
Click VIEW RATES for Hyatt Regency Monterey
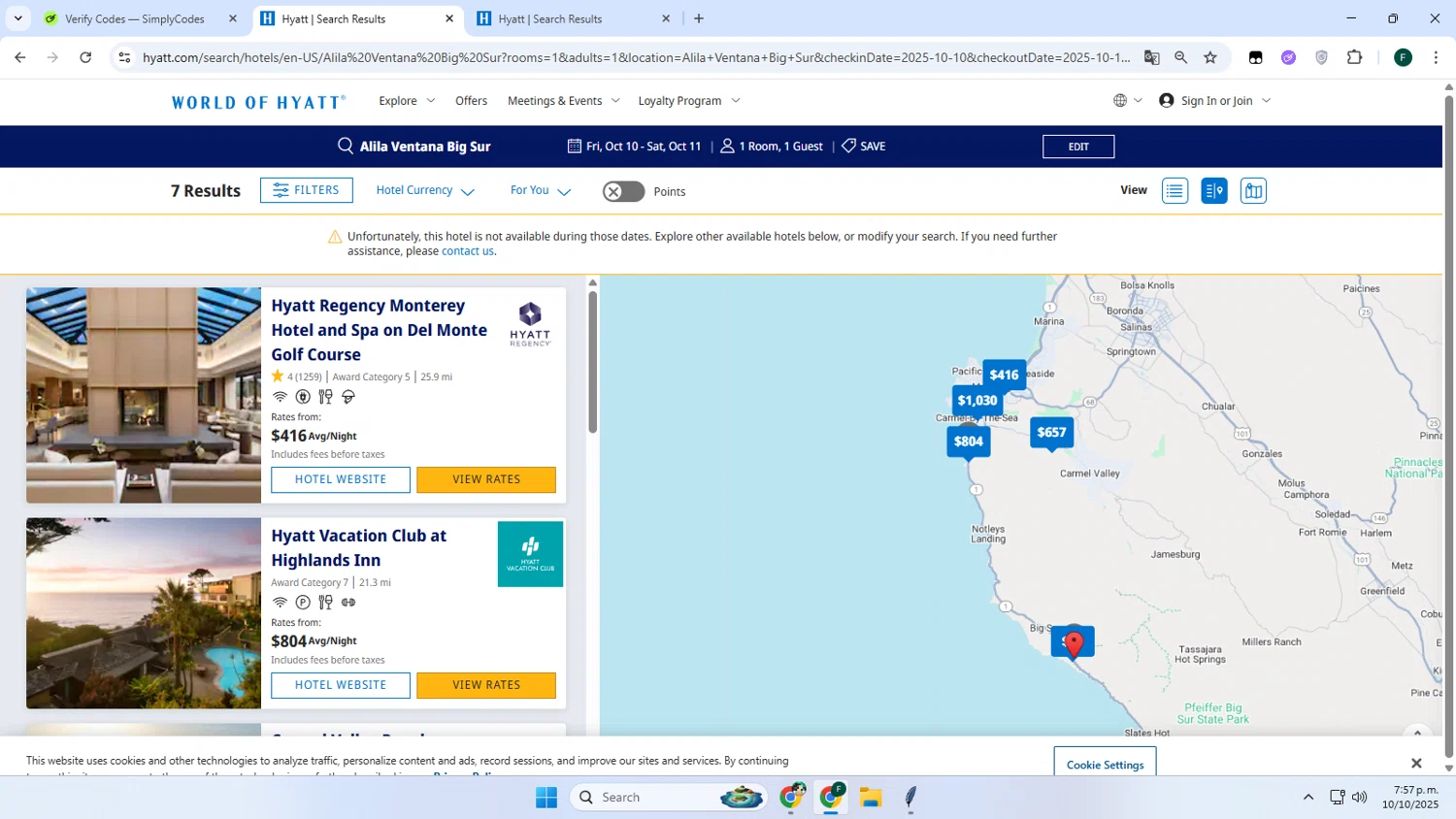click(486, 479)
